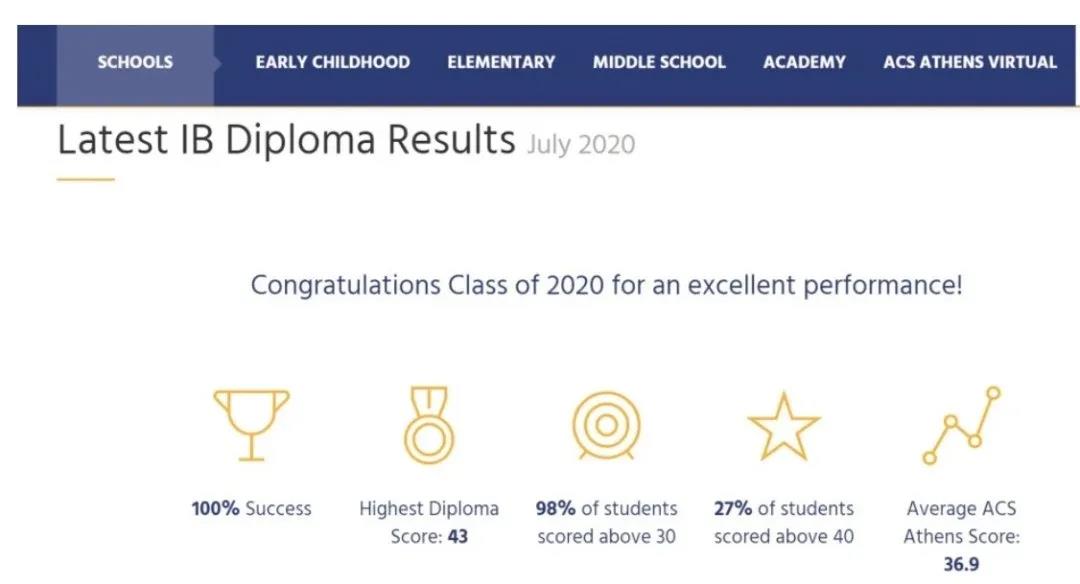Click the arrow pointer beside Schools tab
Image resolution: width=1080 pixels, height=584 pixels.
(218, 63)
